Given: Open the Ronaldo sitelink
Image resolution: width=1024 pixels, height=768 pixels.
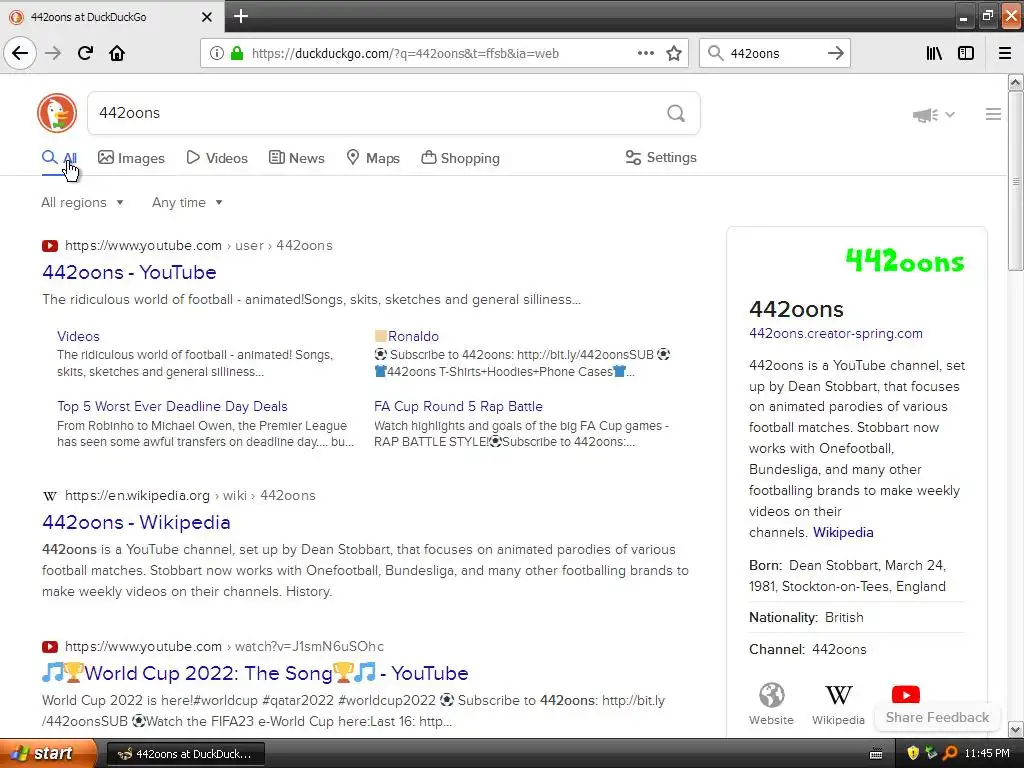Looking at the screenshot, I should 406,336.
